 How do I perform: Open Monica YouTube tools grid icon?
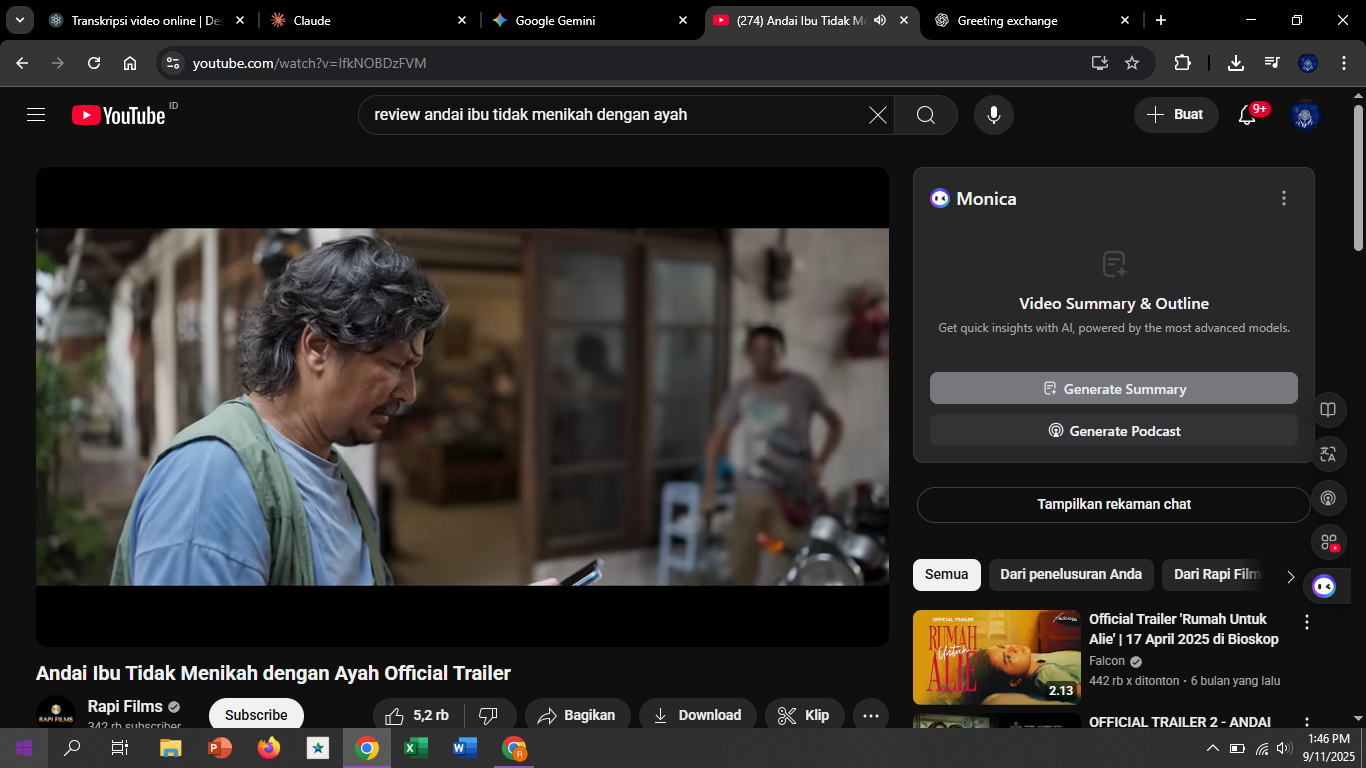(1328, 542)
